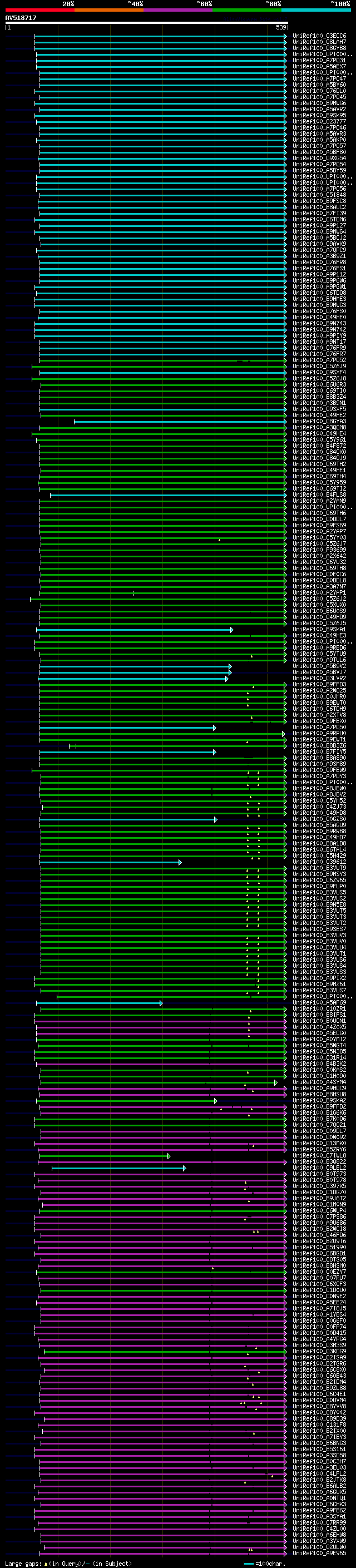Choose the UniRef100_O23777 entry
Screen dimensions: 356x1568
tap(319, 121)
